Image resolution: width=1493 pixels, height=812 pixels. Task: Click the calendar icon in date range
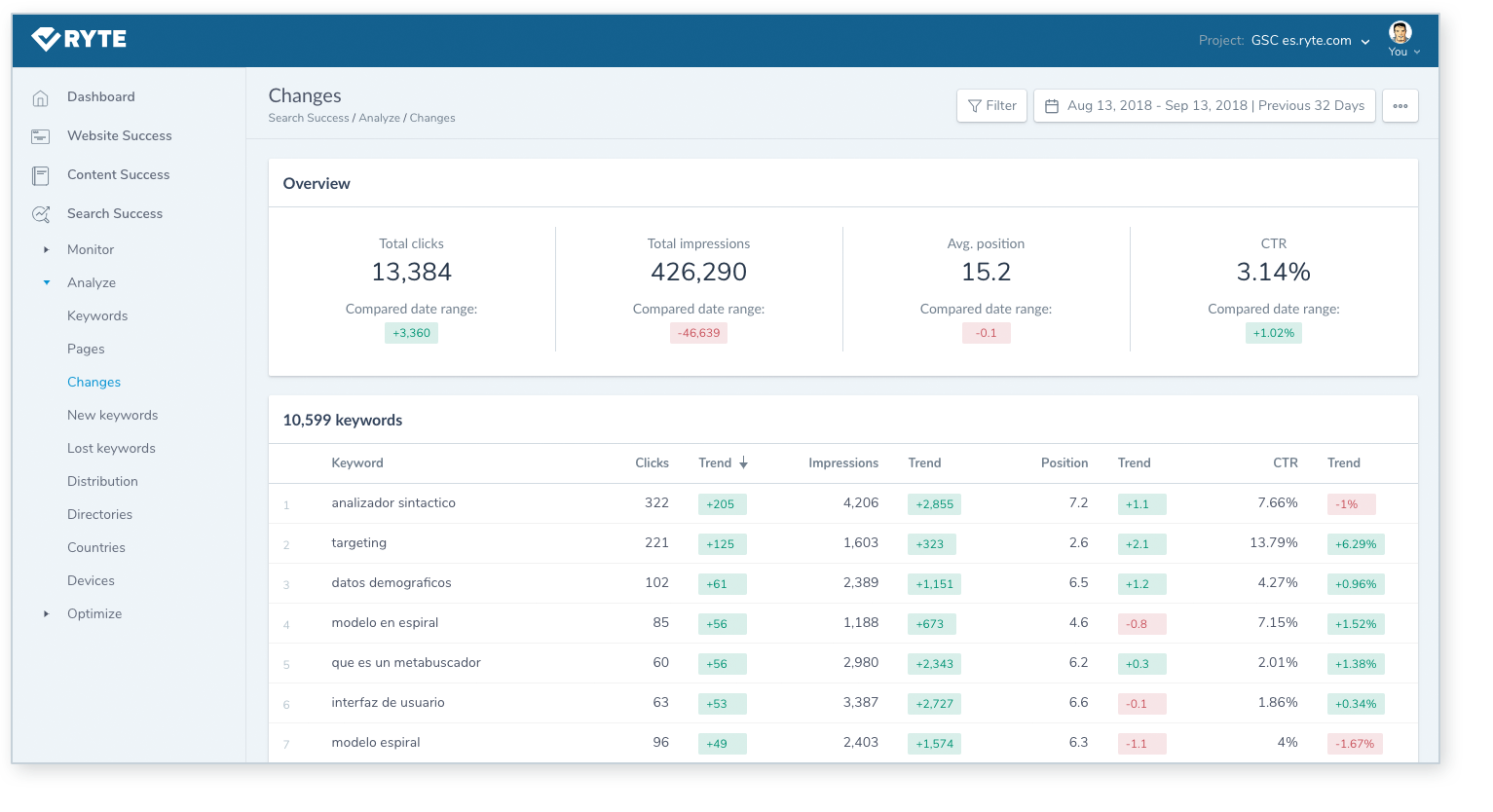(1052, 106)
